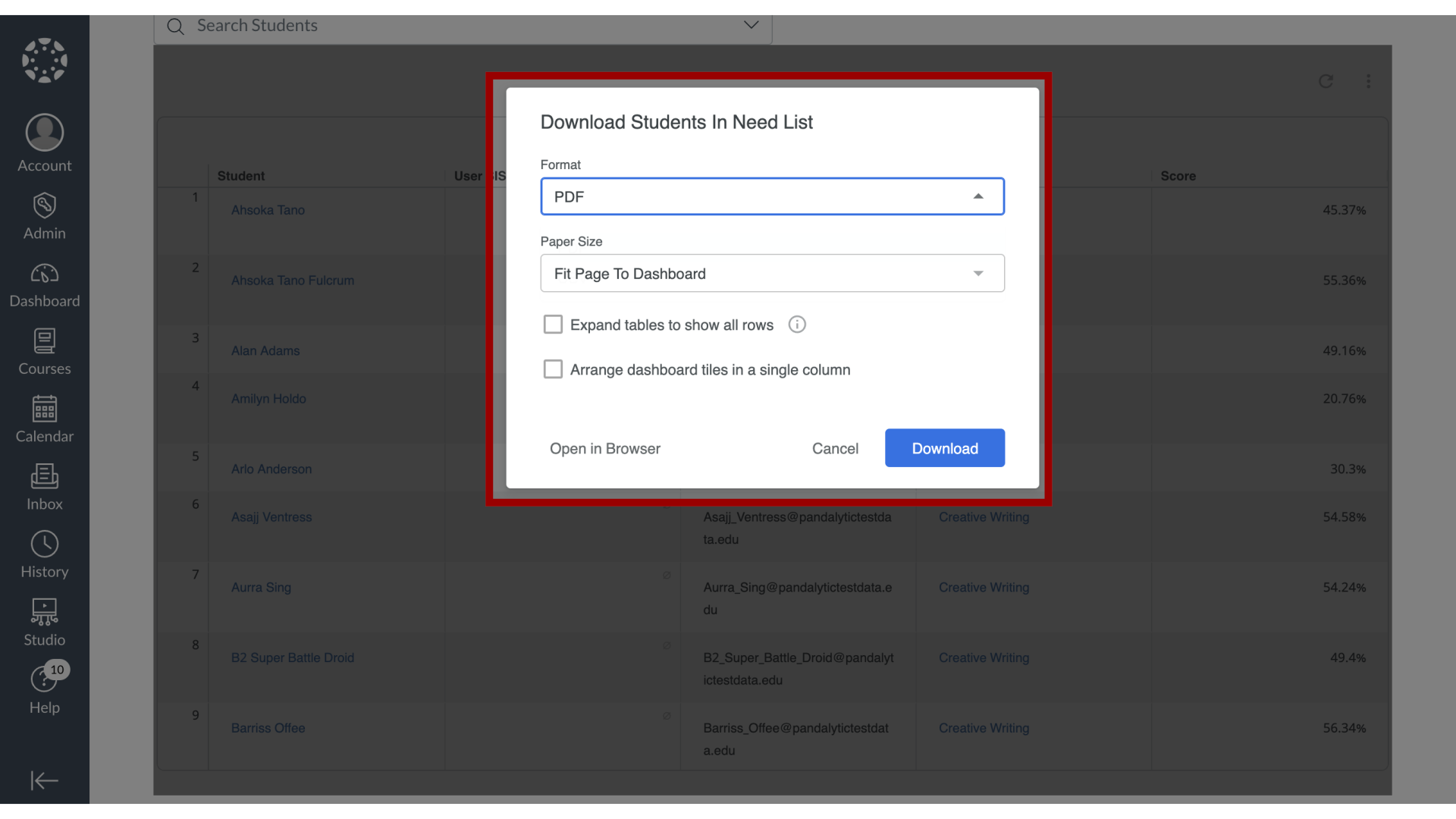Screen dimensions: 1456x819
Task: Open Format dropdown to change file type
Action: 772,196
